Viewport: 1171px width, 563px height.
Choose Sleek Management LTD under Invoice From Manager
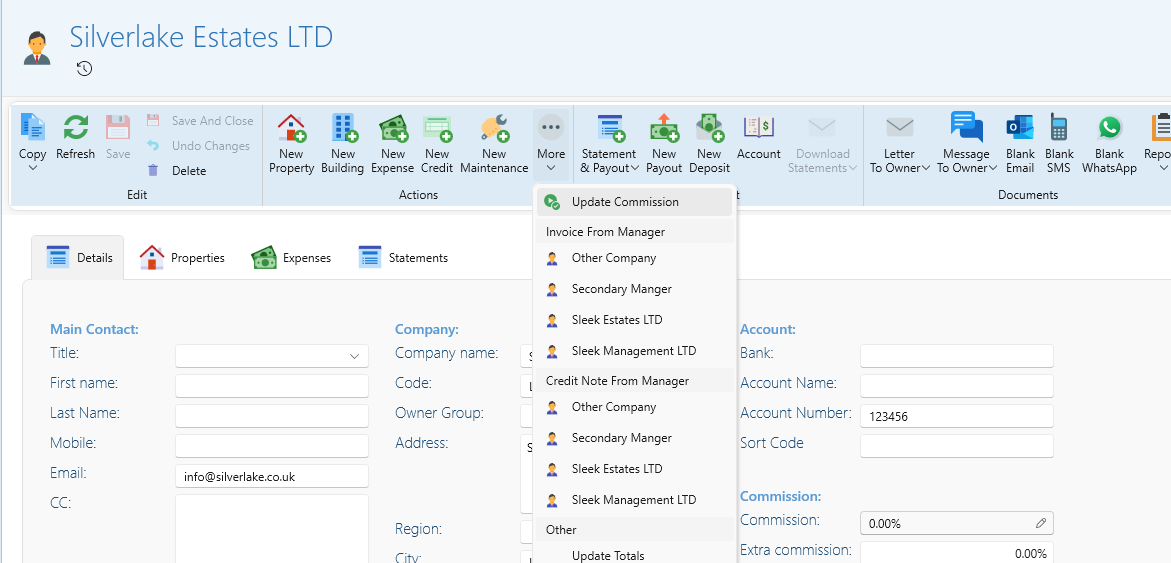tap(634, 351)
